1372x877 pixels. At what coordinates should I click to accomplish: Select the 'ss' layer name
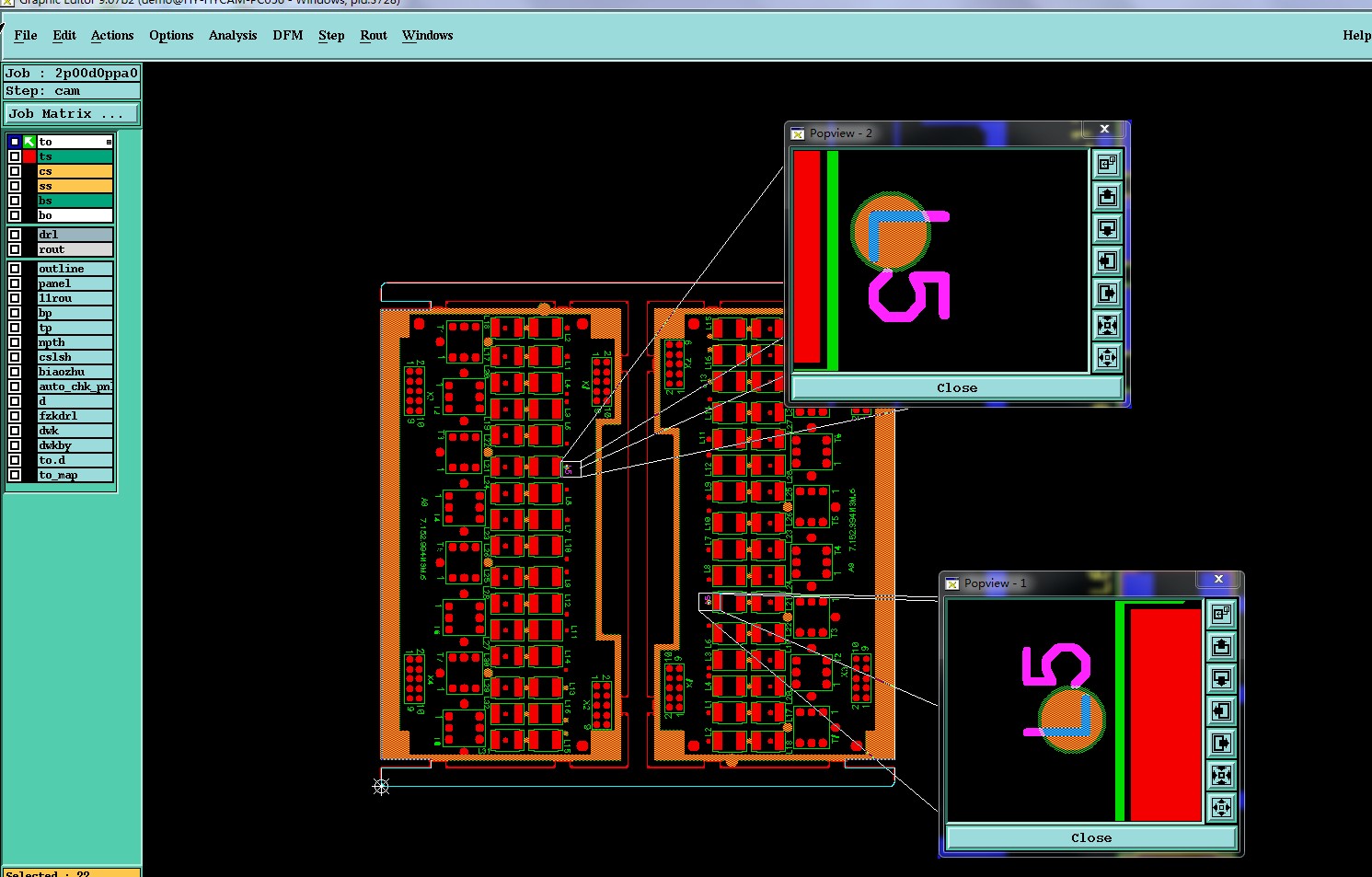75,186
